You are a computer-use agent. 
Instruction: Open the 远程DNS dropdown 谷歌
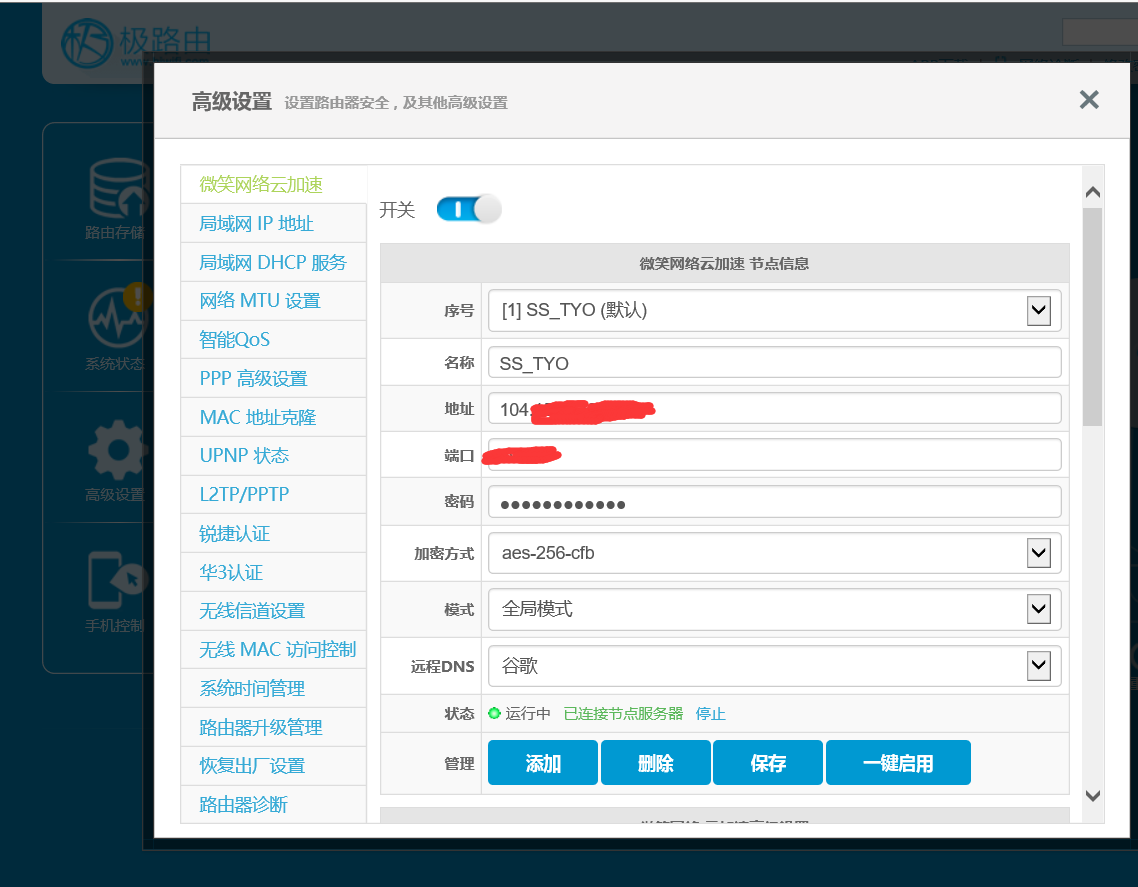click(774, 666)
